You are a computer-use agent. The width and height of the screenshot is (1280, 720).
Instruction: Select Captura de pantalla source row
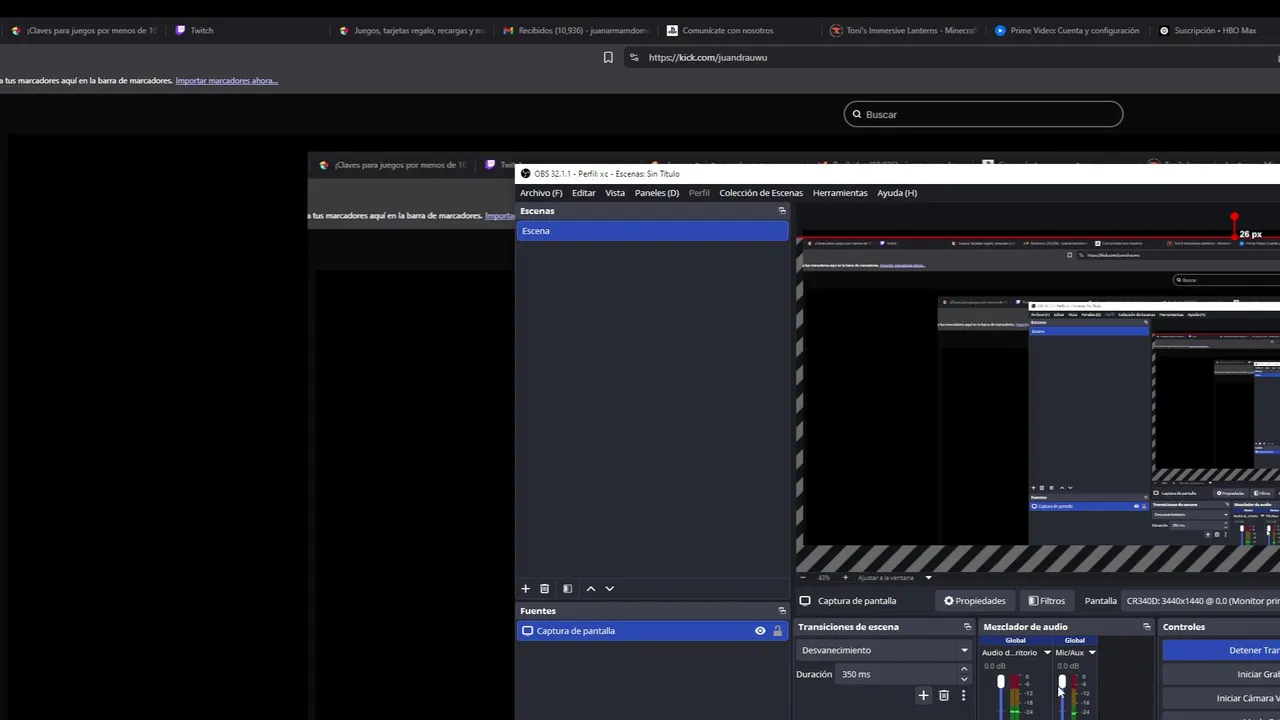coord(652,631)
